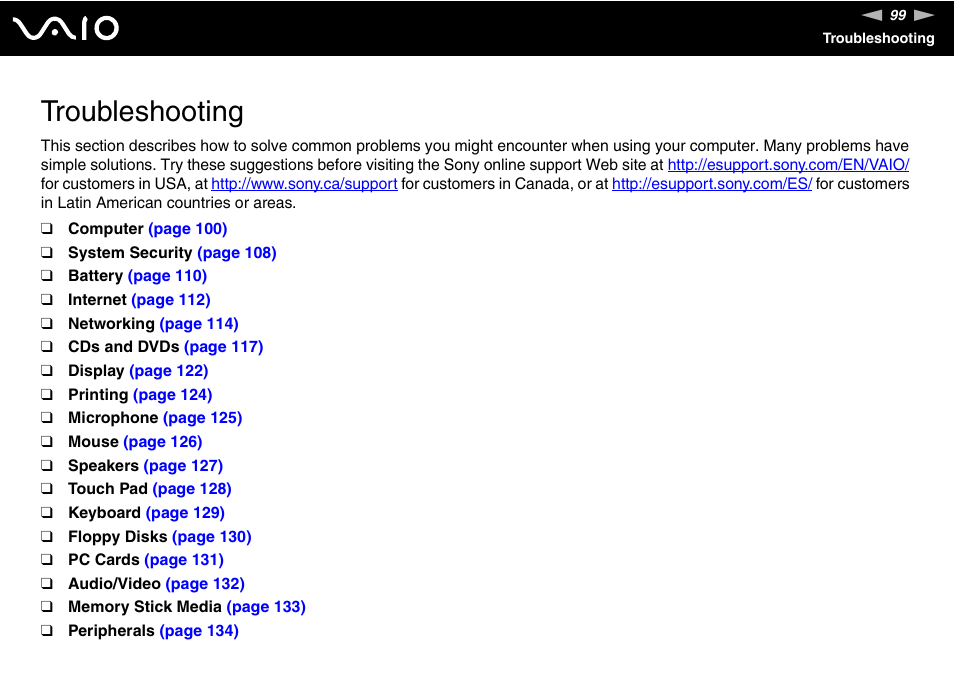Image resolution: width=954 pixels, height=674 pixels.
Task: Jump to Printing (page 124)
Action: (x=173, y=395)
